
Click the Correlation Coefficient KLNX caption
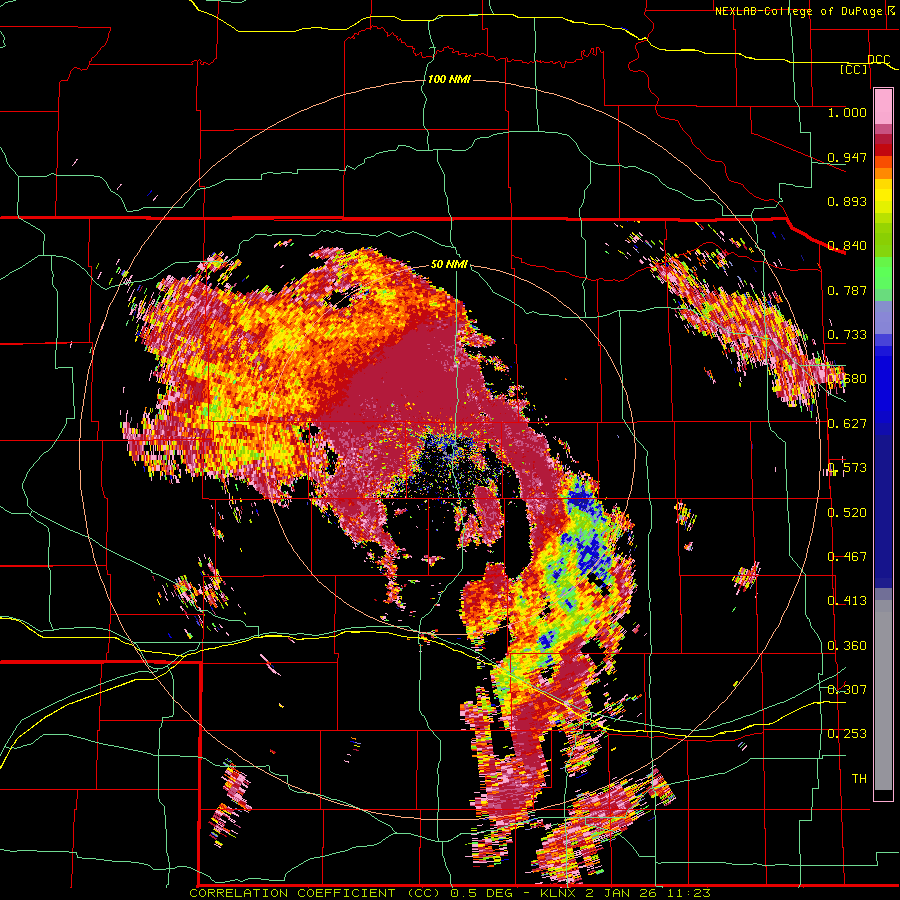tap(450, 893)
